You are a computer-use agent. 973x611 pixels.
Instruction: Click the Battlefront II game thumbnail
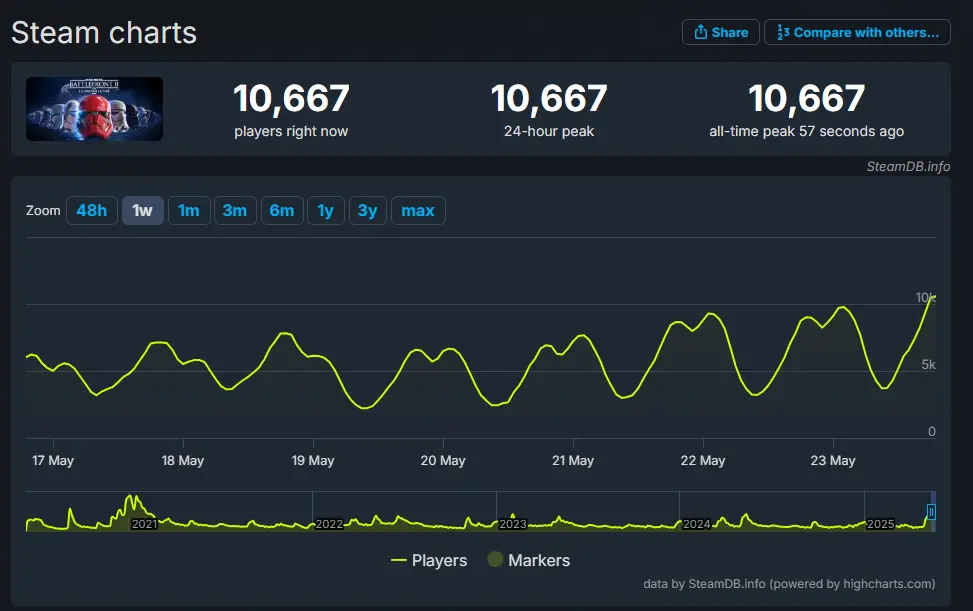[x=94, y=109]
